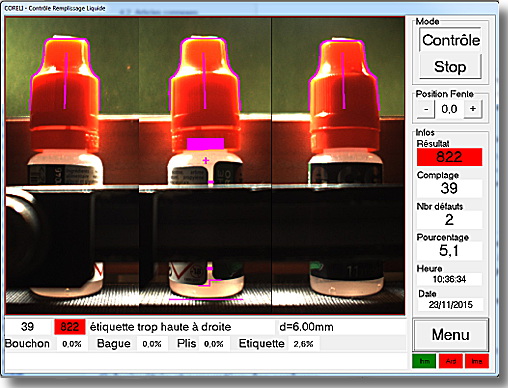Image resolution: width=508 pixels, height=388 pixels.
Task: Click the Bouchon 0,0% percentage value
Action: (72, 344)
